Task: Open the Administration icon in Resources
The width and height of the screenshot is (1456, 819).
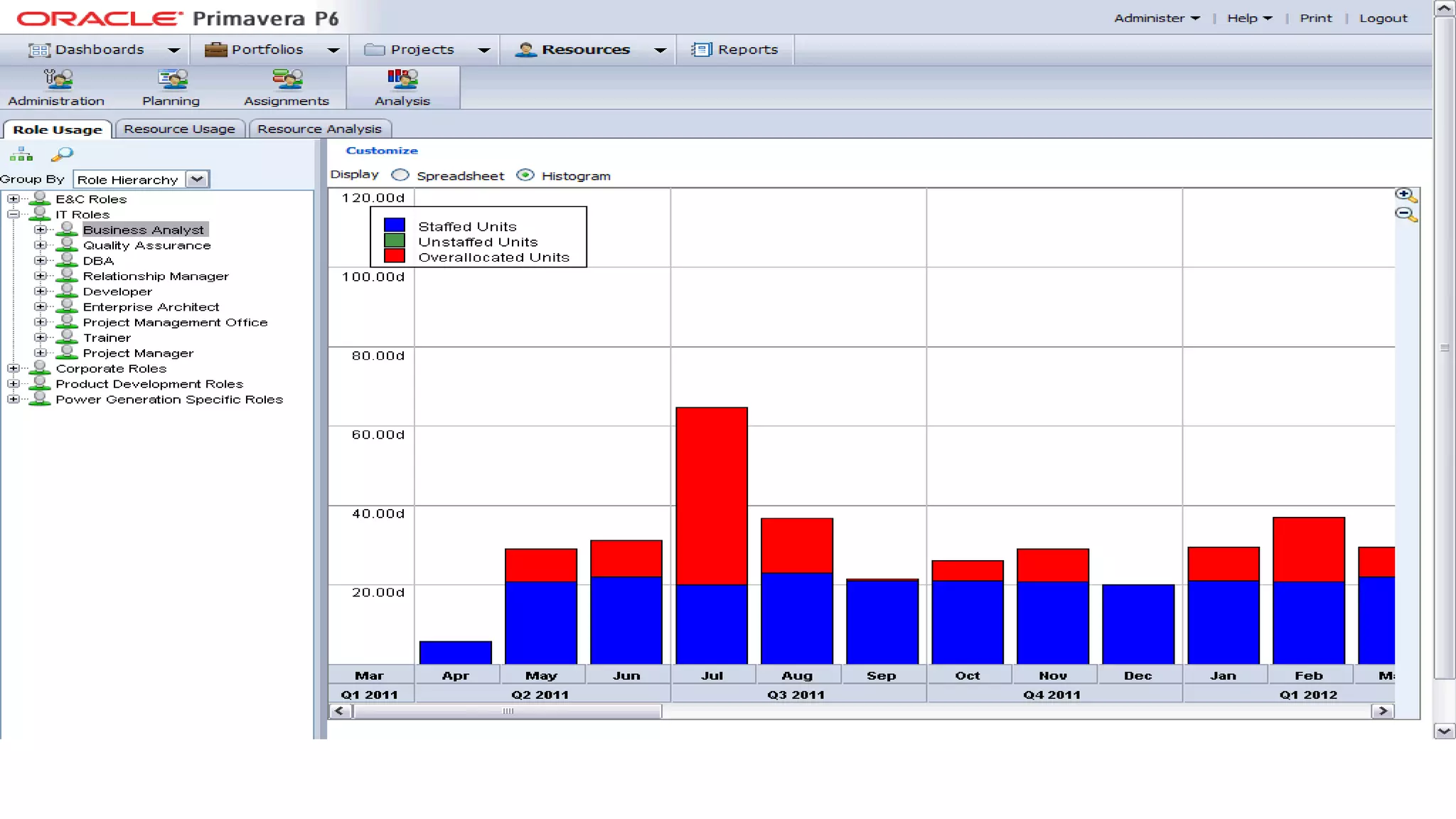Action: (57, 87)
